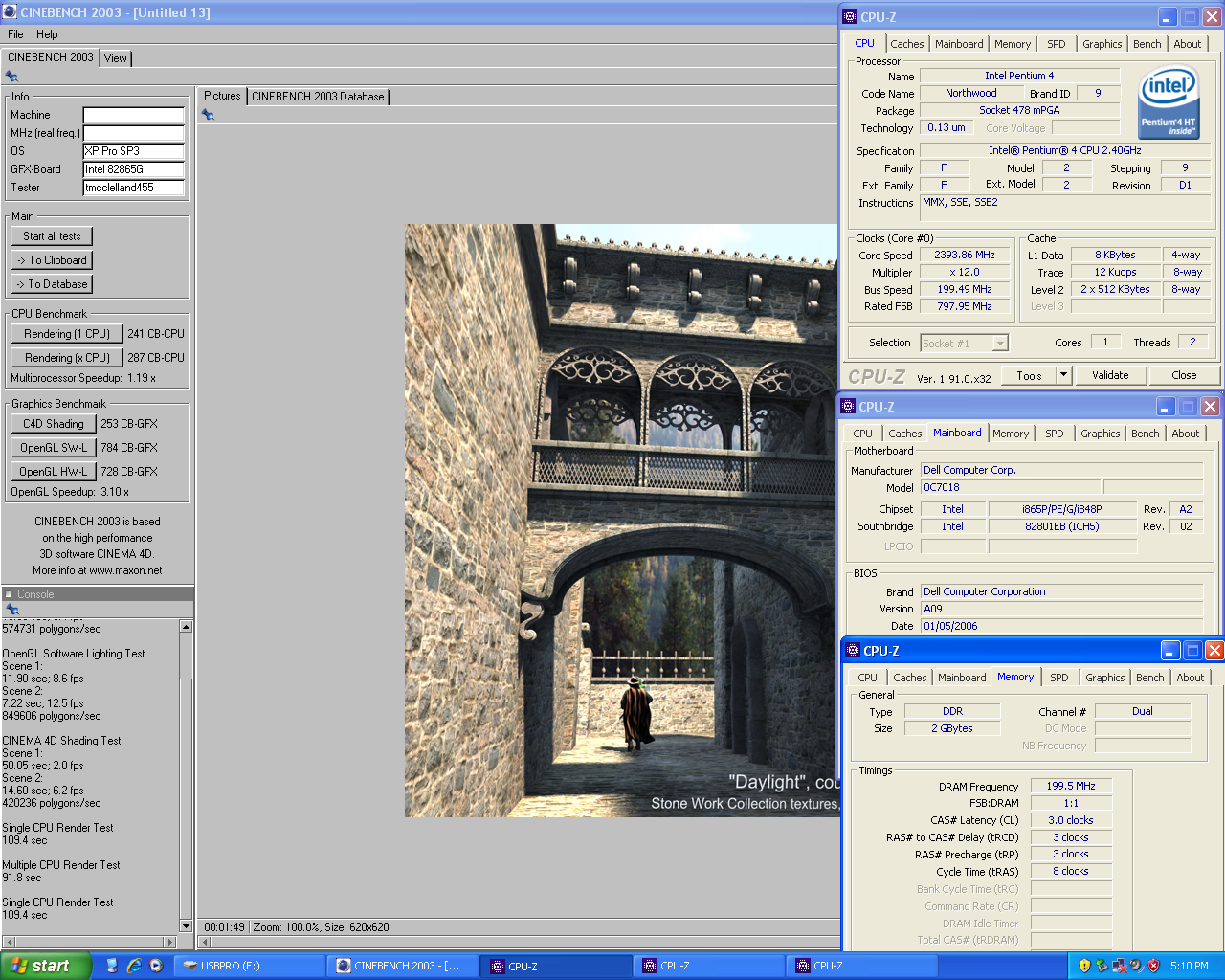Open the Graphics tab in the Memory CPU-Z window
The image size is (1225, 980).
[x=1104, y=678]
